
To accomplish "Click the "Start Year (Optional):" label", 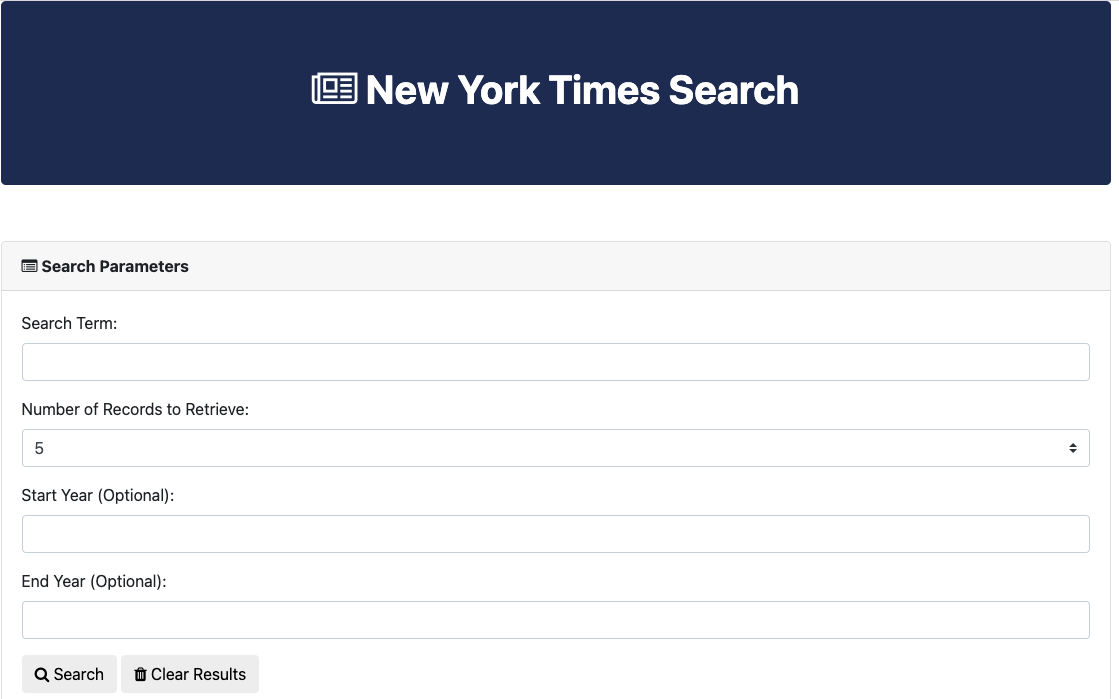I will [x=98, y=495].
